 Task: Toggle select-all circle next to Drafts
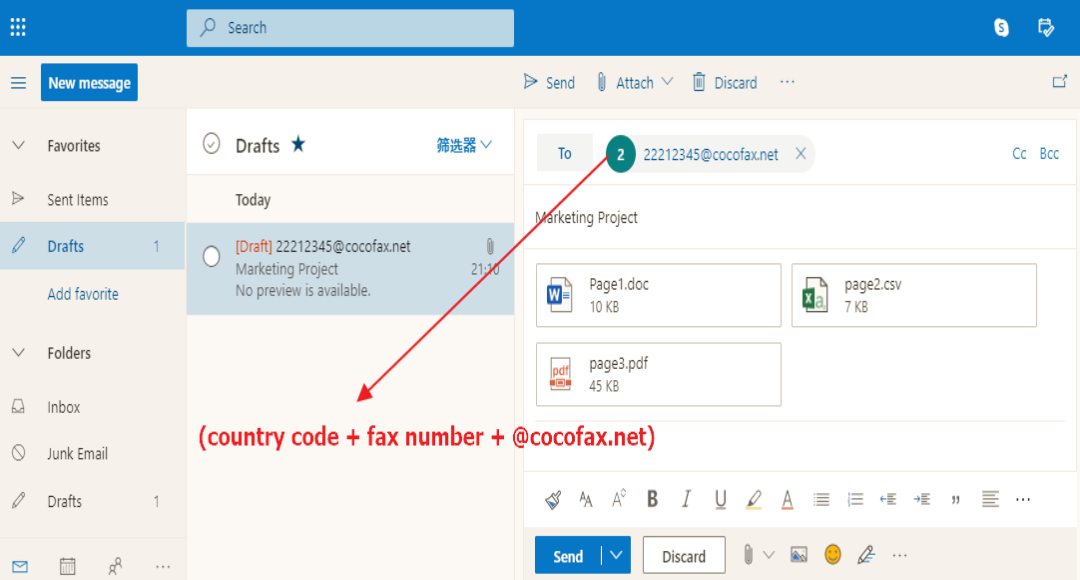point(211,144)
